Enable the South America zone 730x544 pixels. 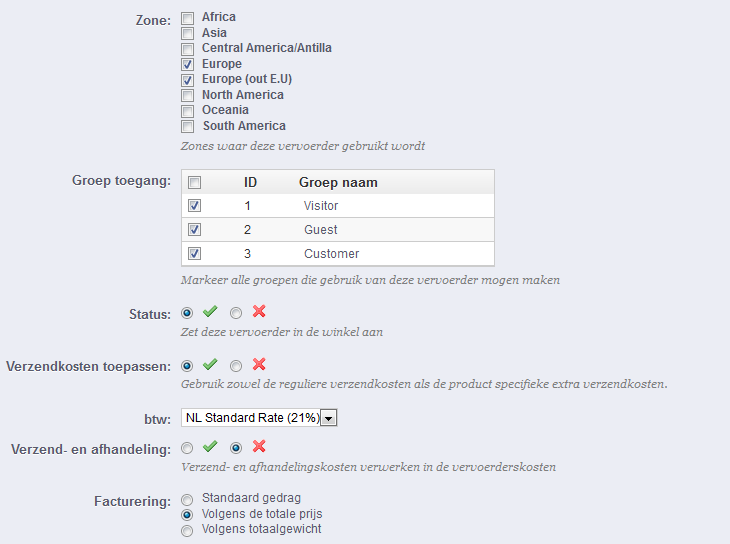click(x=187, y=127)
